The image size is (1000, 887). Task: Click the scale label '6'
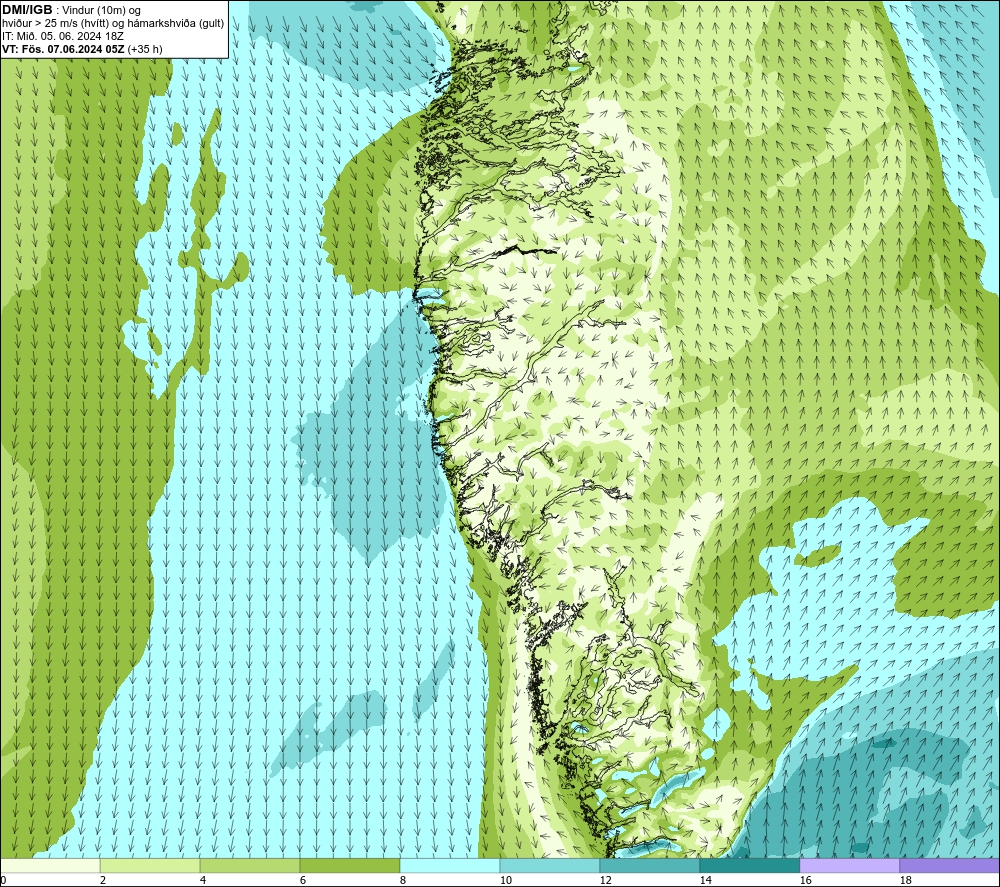click(302, 881)
